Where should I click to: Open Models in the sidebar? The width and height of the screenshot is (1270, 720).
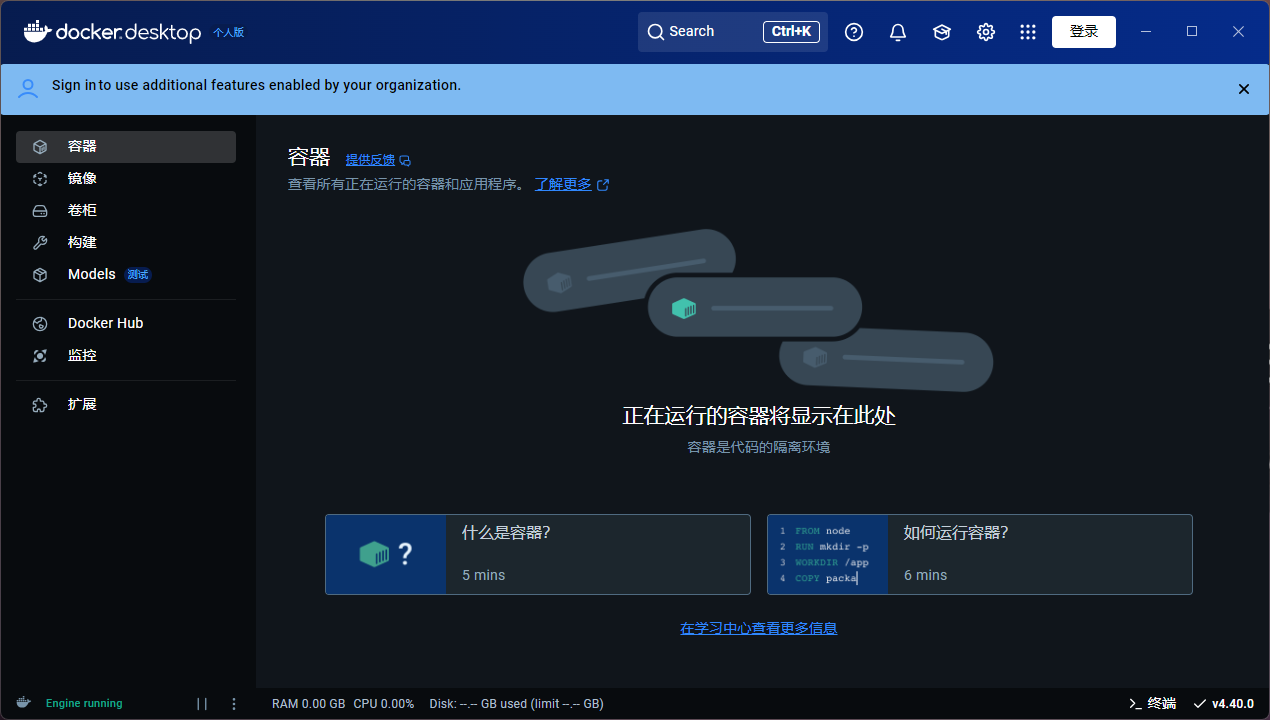pos(126,274)
